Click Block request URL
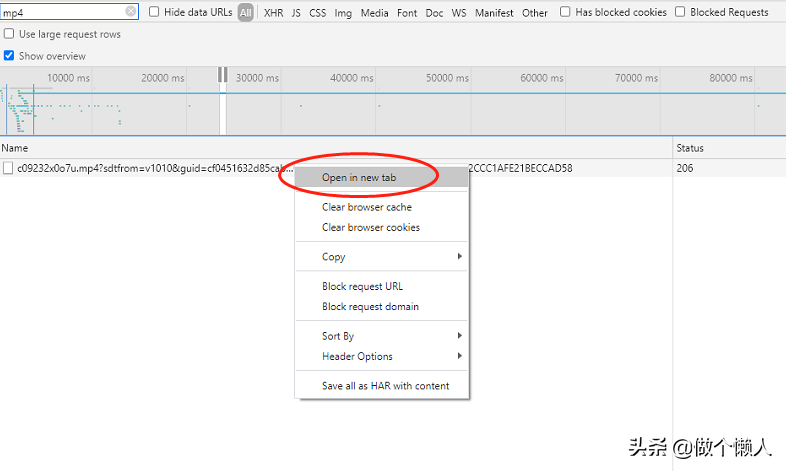This screenshot has height=471, width=786. 362,286
